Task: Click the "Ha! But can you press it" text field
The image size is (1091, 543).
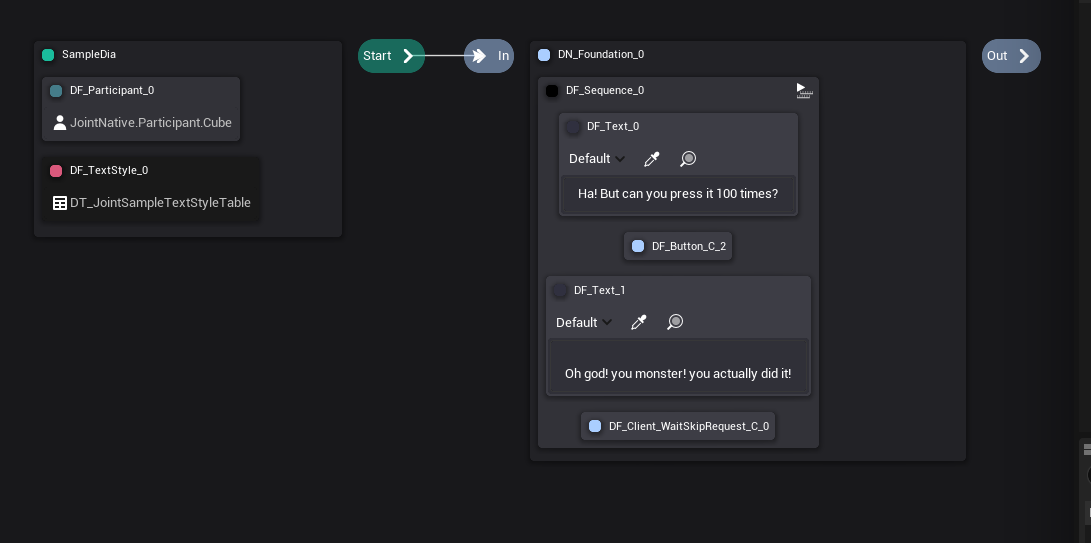Action: coord(678,194)
